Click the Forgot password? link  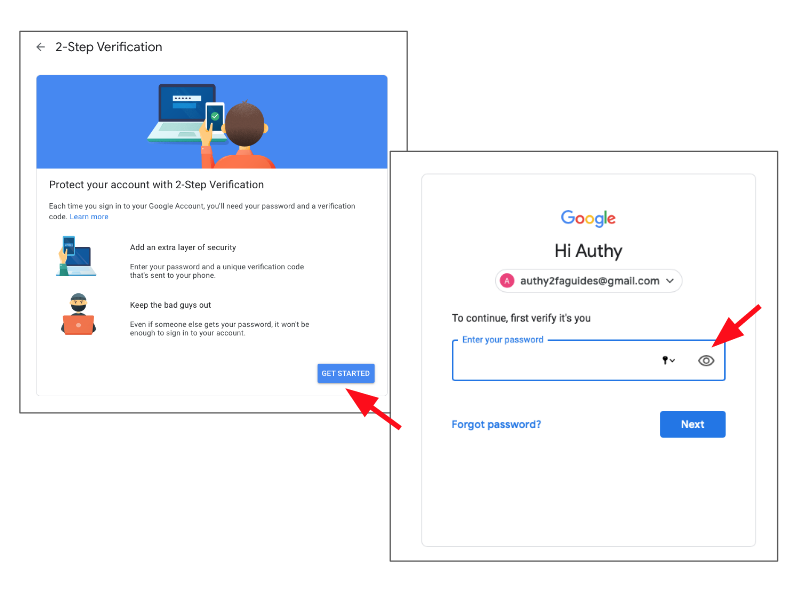click(496, 424)
